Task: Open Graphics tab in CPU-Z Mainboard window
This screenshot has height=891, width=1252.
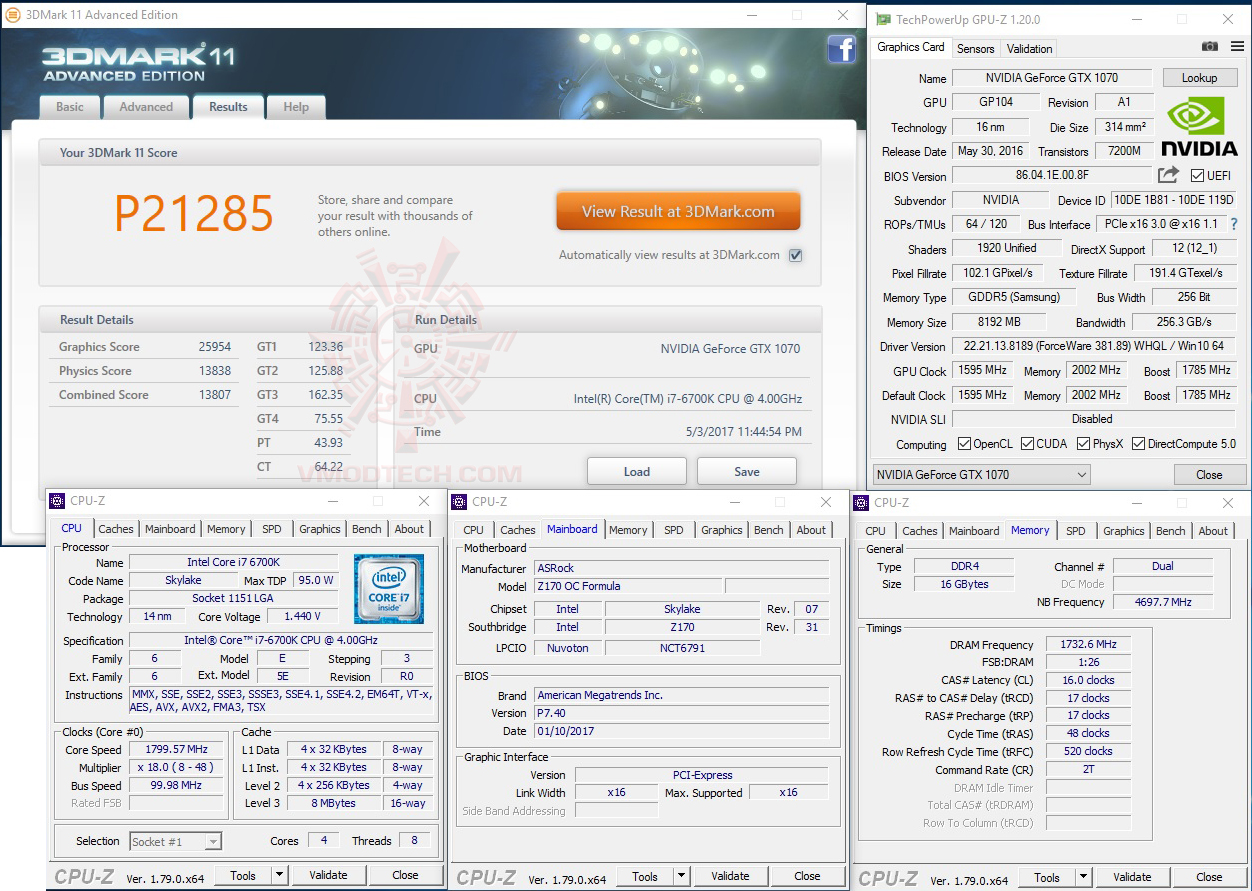Action: pyautogui.click(x=722, y=530)
